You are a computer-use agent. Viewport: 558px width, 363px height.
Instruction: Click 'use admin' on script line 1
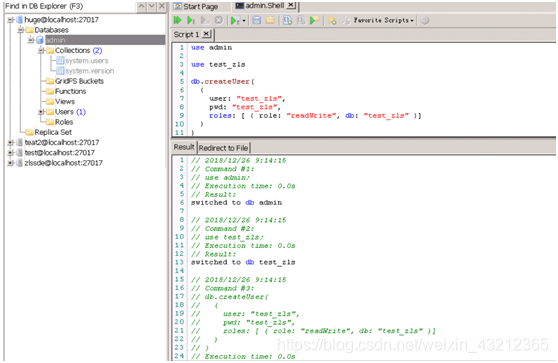pos(211,47)
